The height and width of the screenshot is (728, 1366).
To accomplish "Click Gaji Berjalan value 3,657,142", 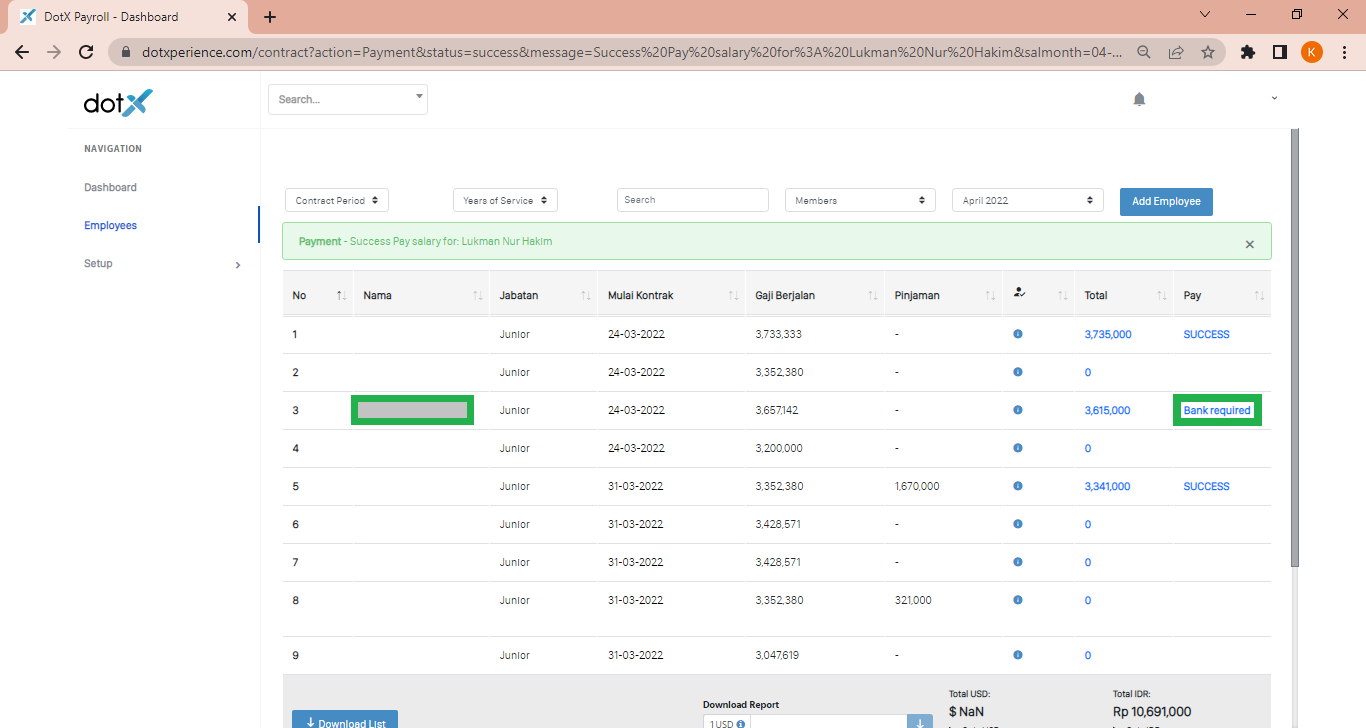I will pyautogui.click(x=777, y=410).
